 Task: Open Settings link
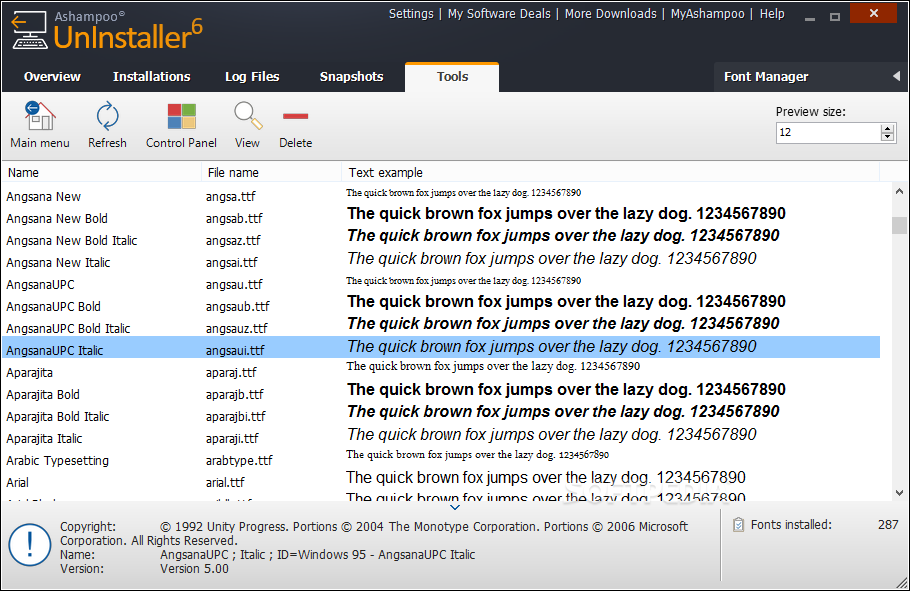[x=411, y=14]
